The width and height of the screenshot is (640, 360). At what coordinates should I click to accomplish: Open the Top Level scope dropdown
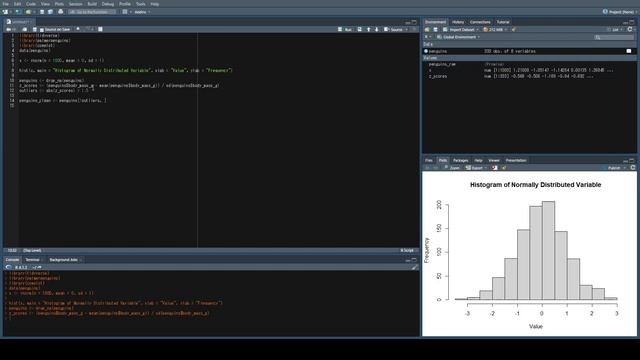click(x=33, y=250)
